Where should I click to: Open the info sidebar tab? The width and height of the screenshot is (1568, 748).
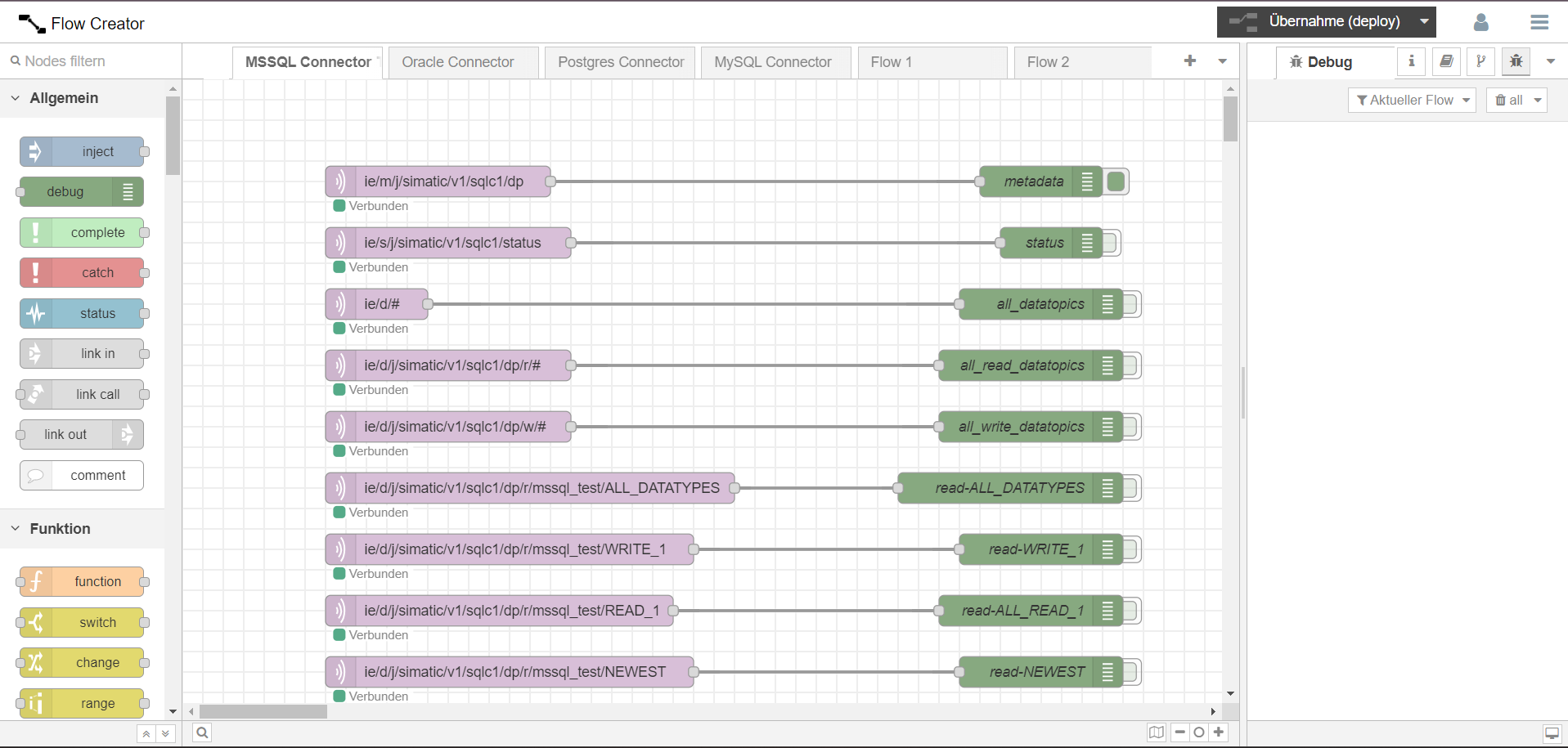1411,61
